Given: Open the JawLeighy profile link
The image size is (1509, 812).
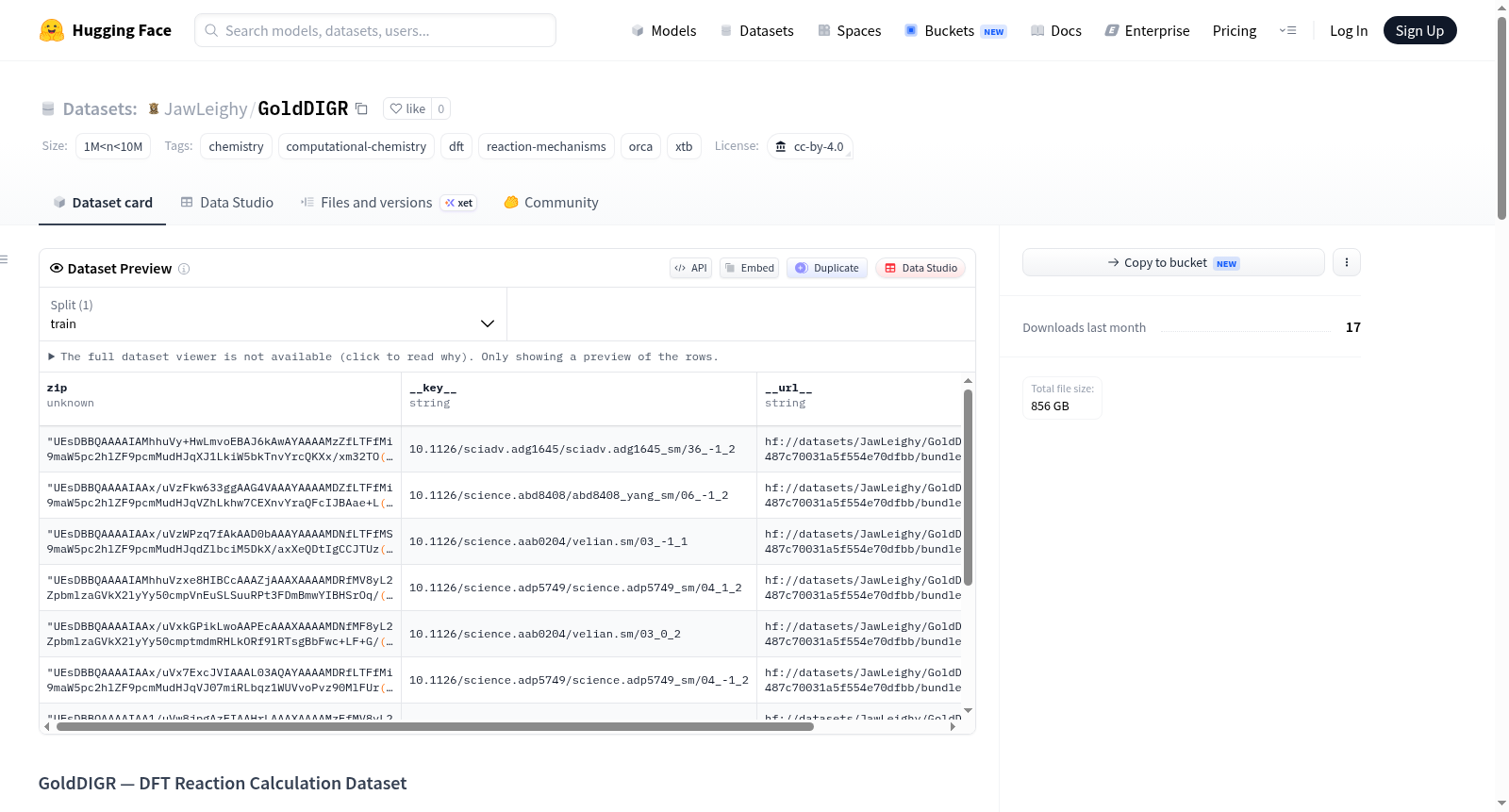Looking at the screenshot, I should [206, 108].
